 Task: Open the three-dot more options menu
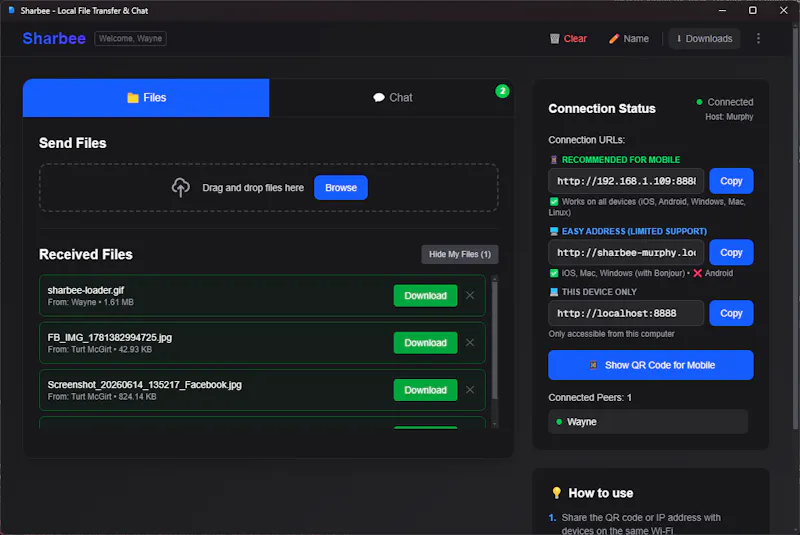pyautogui.click(x=758, y=39)
